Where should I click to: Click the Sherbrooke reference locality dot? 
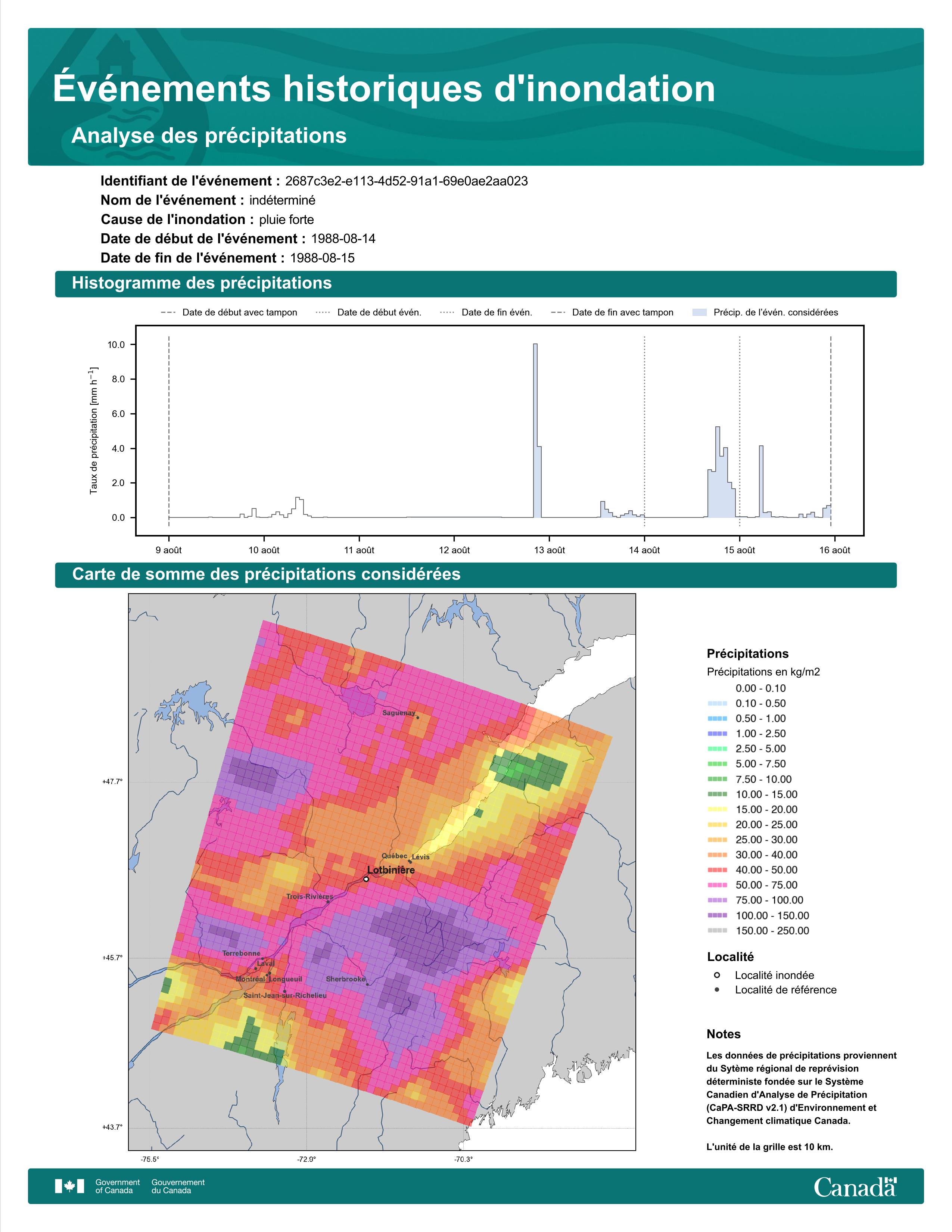(x=368, y=985)
